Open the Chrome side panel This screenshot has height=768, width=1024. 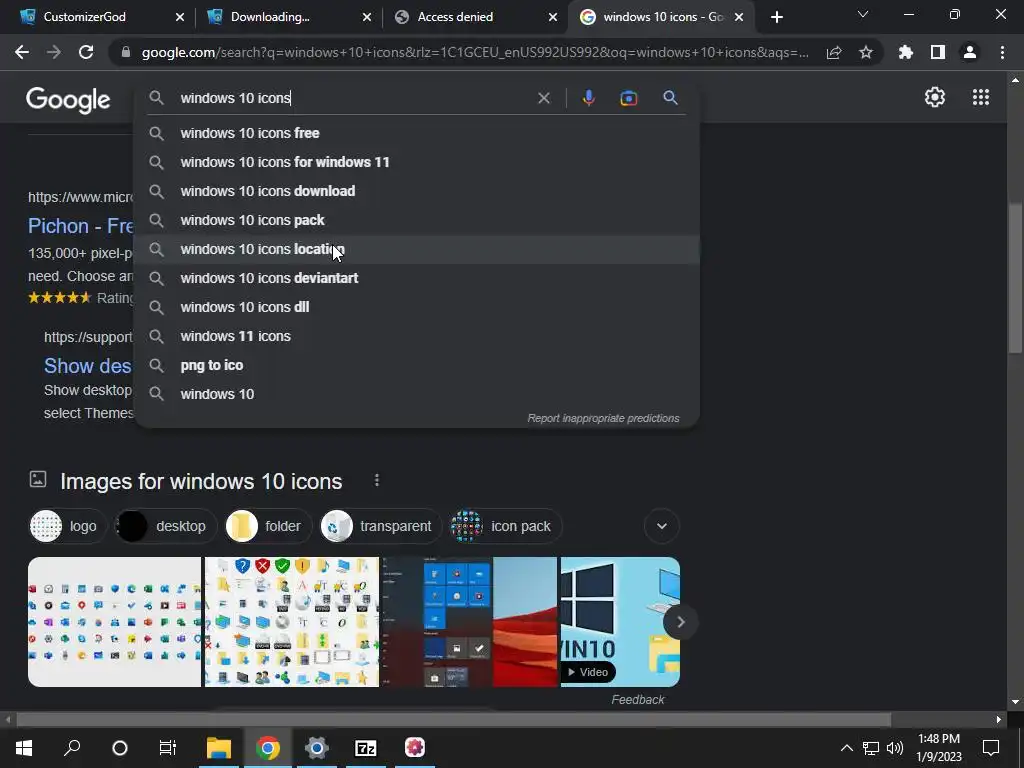(x=937, y=52)
